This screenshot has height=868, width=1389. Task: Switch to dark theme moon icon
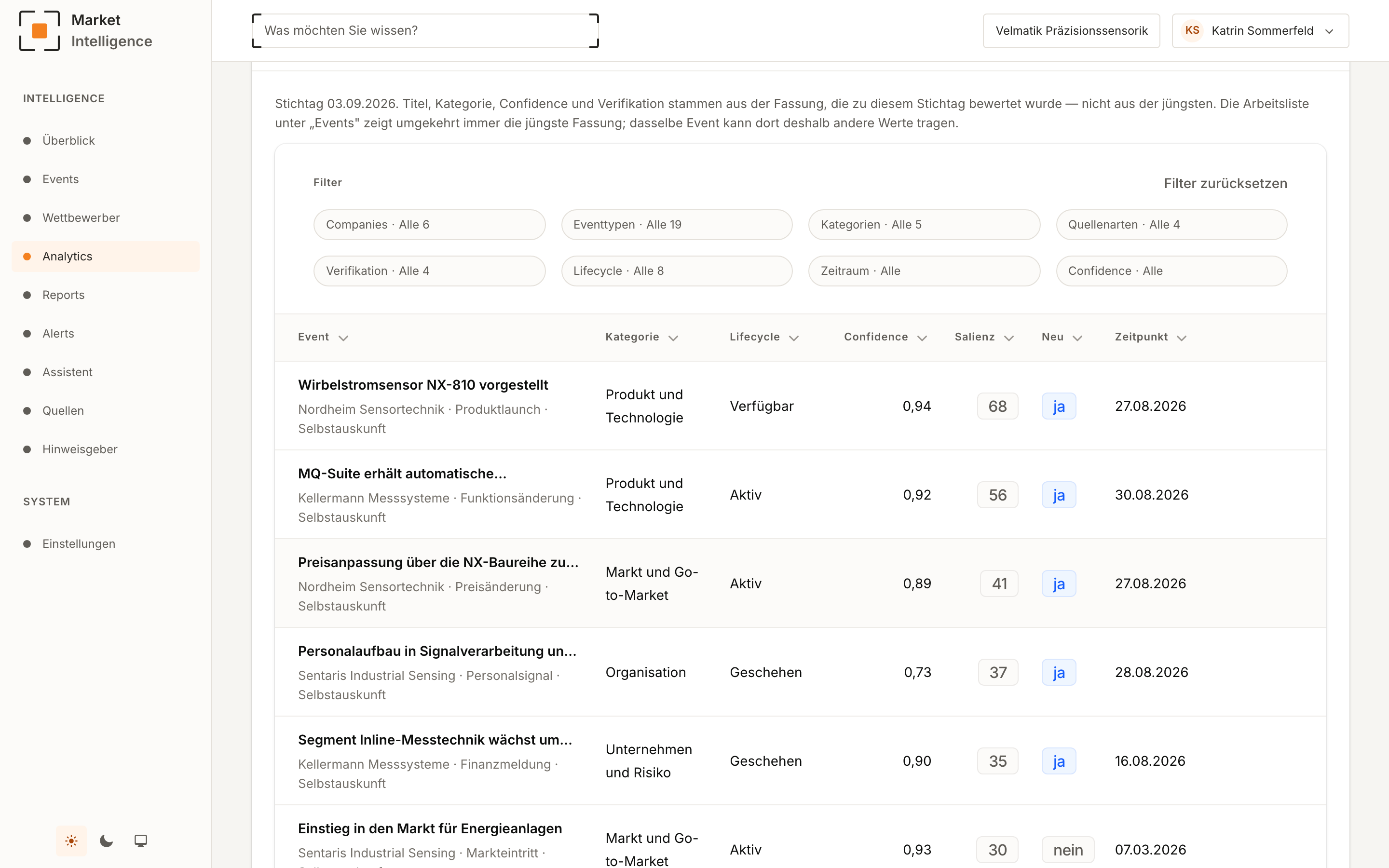106,841
